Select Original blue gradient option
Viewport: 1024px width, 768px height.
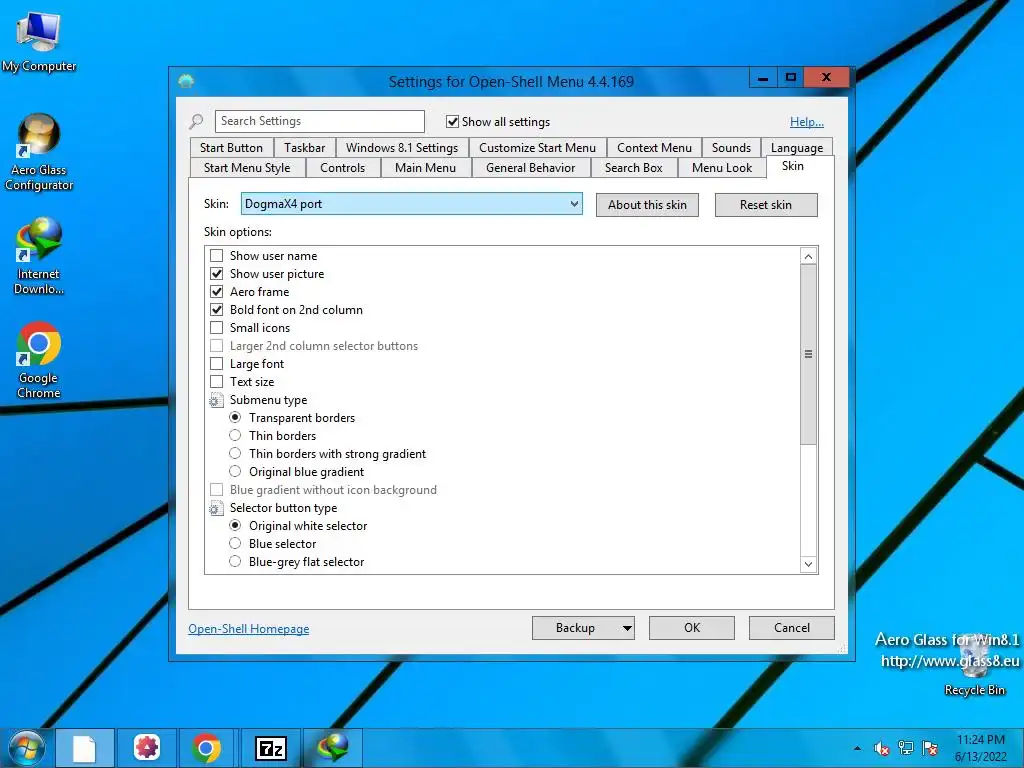235,472
